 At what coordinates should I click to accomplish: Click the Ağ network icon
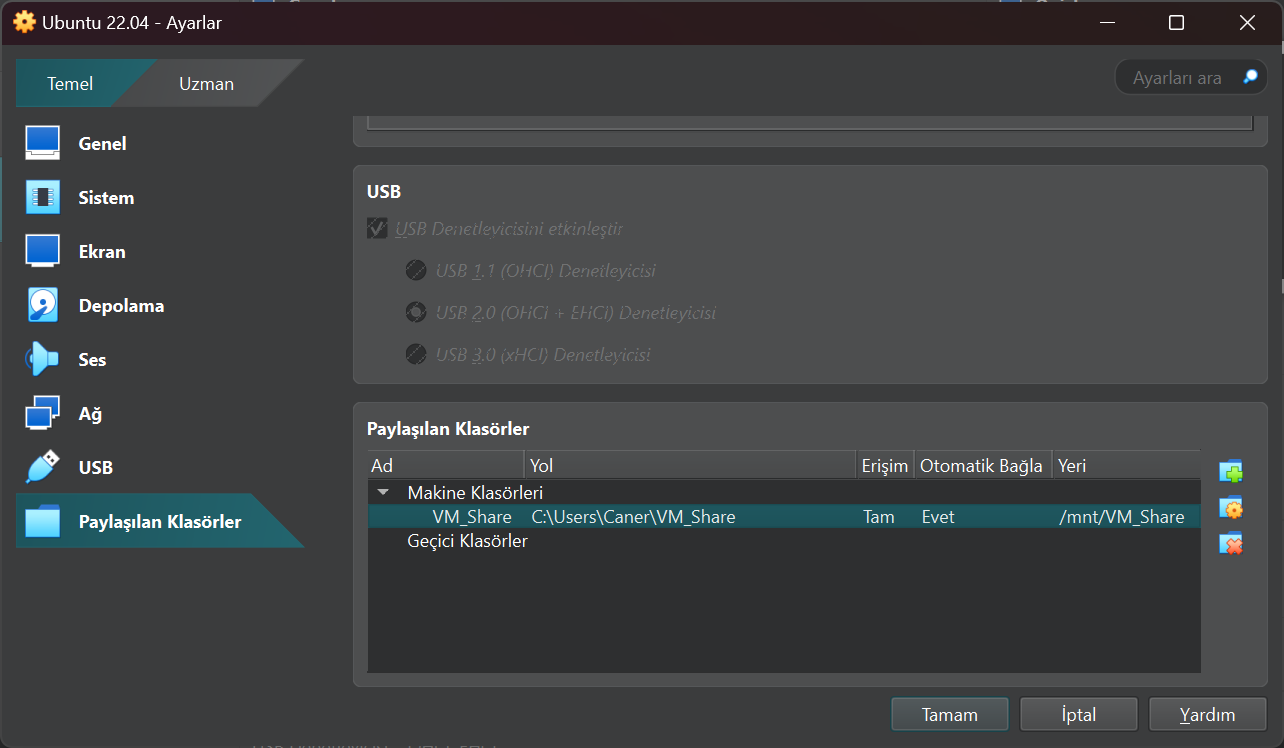coord(43,414)
